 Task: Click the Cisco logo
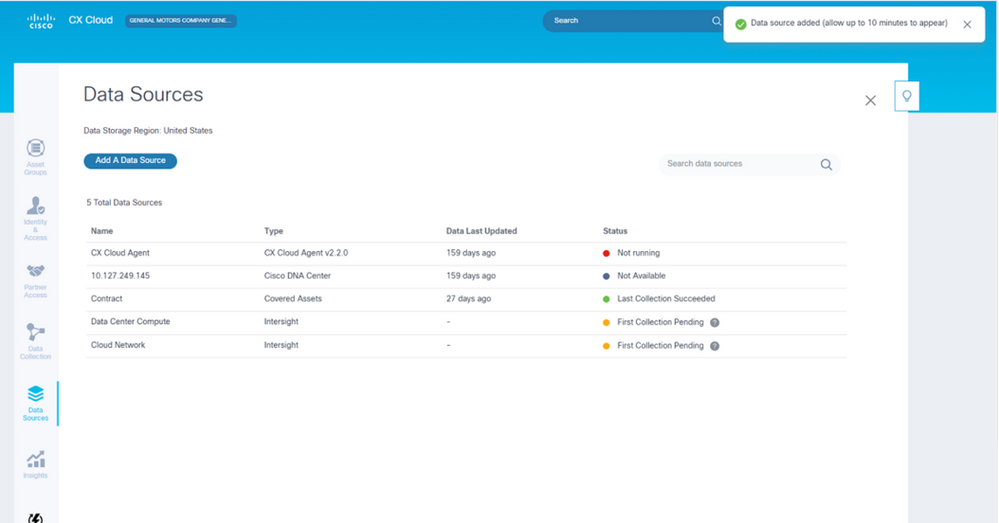(x=41, y=21)
